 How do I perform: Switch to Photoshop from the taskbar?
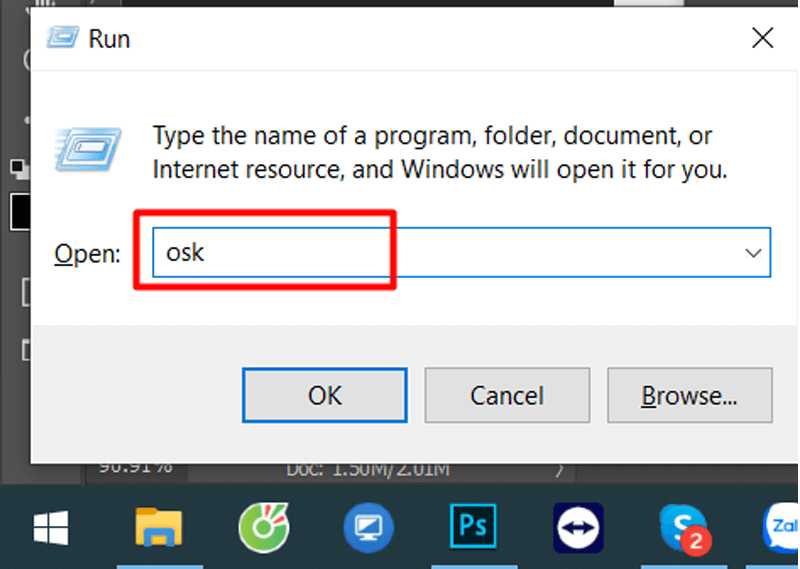(473, 526)
